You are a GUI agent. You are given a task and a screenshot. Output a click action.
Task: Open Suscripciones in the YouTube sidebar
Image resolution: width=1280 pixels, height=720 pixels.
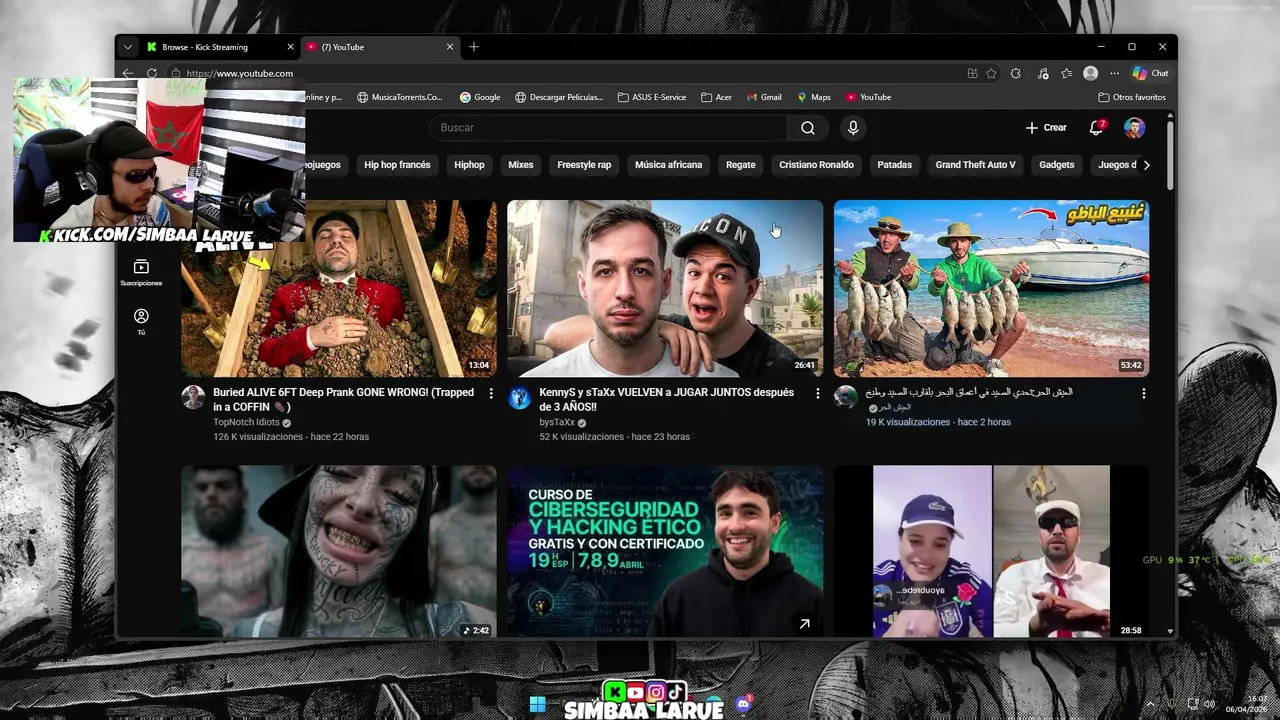point(141,273)
